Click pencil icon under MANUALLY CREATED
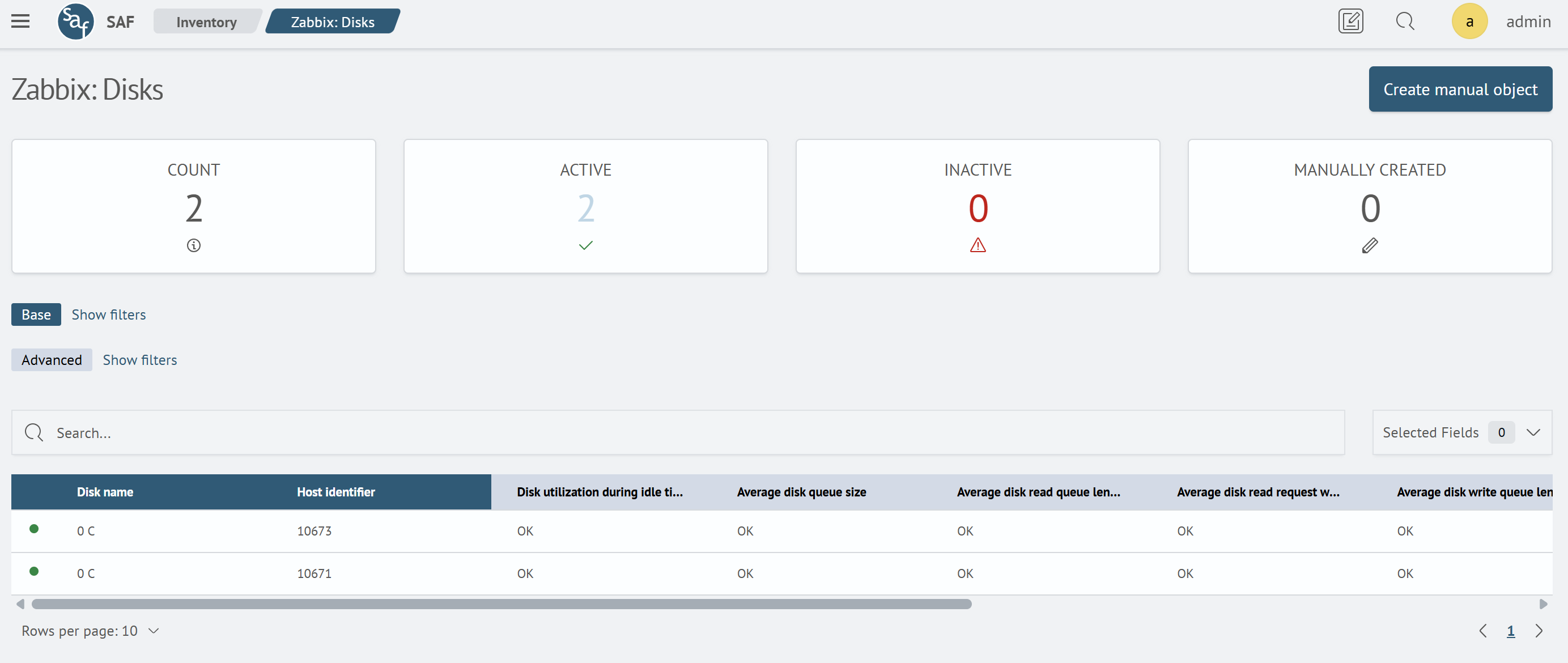This screenshot has height=663, width=1568. tap(1370, 245)
